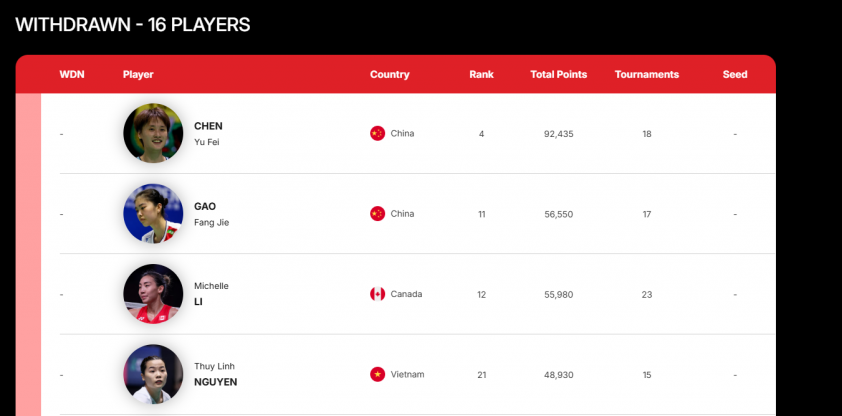The height and width of the screenshot is (416, 842).
Task: Sort by Total Points column header
Action: pyautogui.click(x=558, y=75)
